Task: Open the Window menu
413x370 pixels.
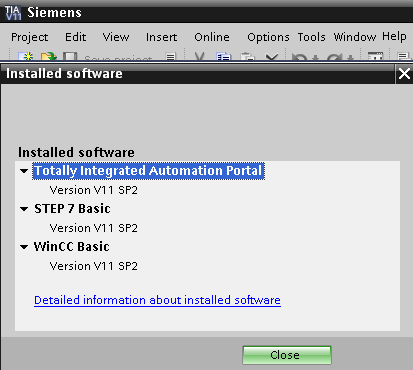Action: pyautogui.click(x=355, y=37)
